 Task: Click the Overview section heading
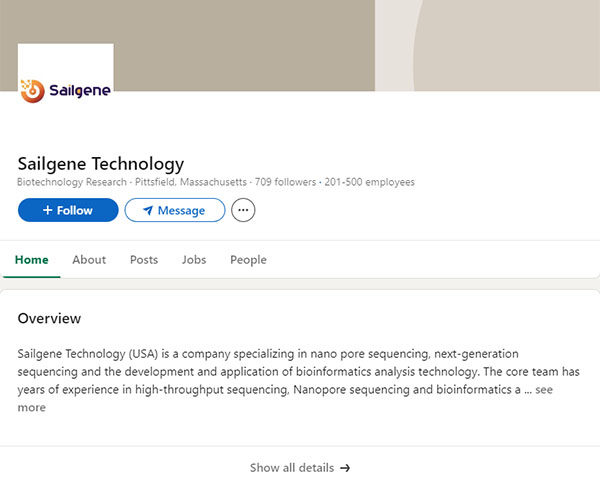(x=49, y=318)
